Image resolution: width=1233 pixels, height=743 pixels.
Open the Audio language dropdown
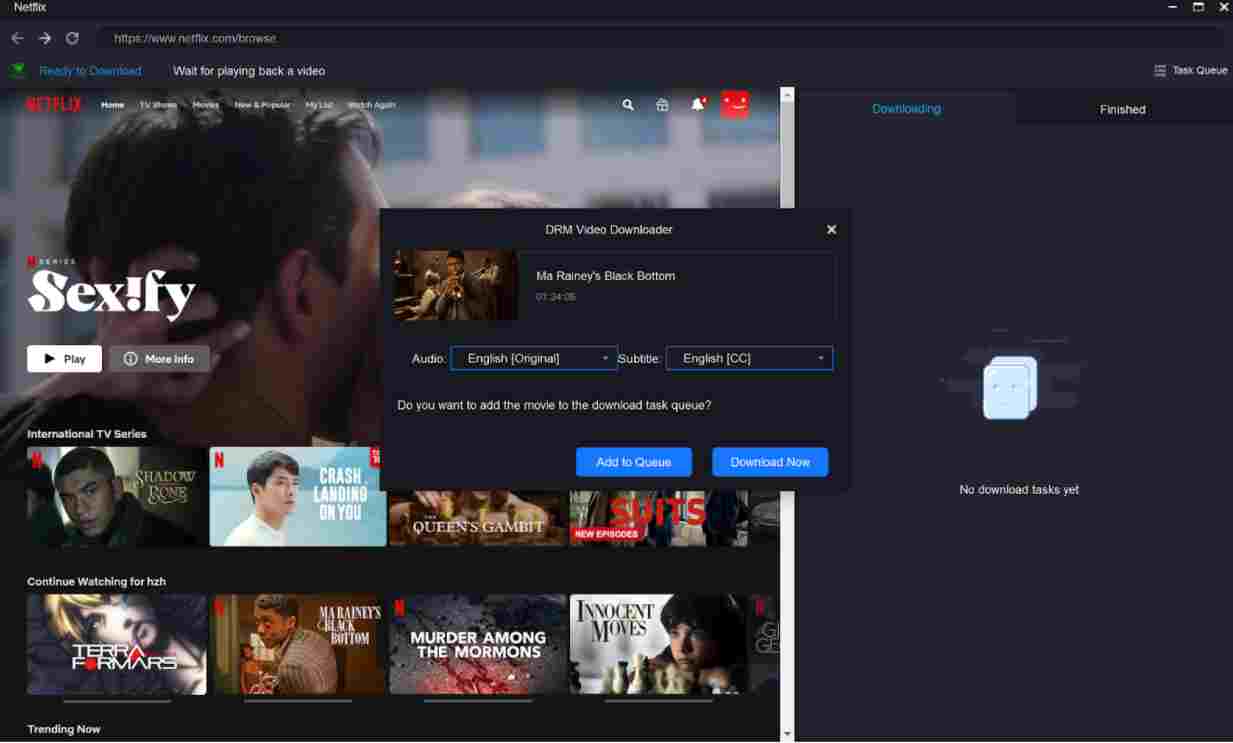pos(534,358)
